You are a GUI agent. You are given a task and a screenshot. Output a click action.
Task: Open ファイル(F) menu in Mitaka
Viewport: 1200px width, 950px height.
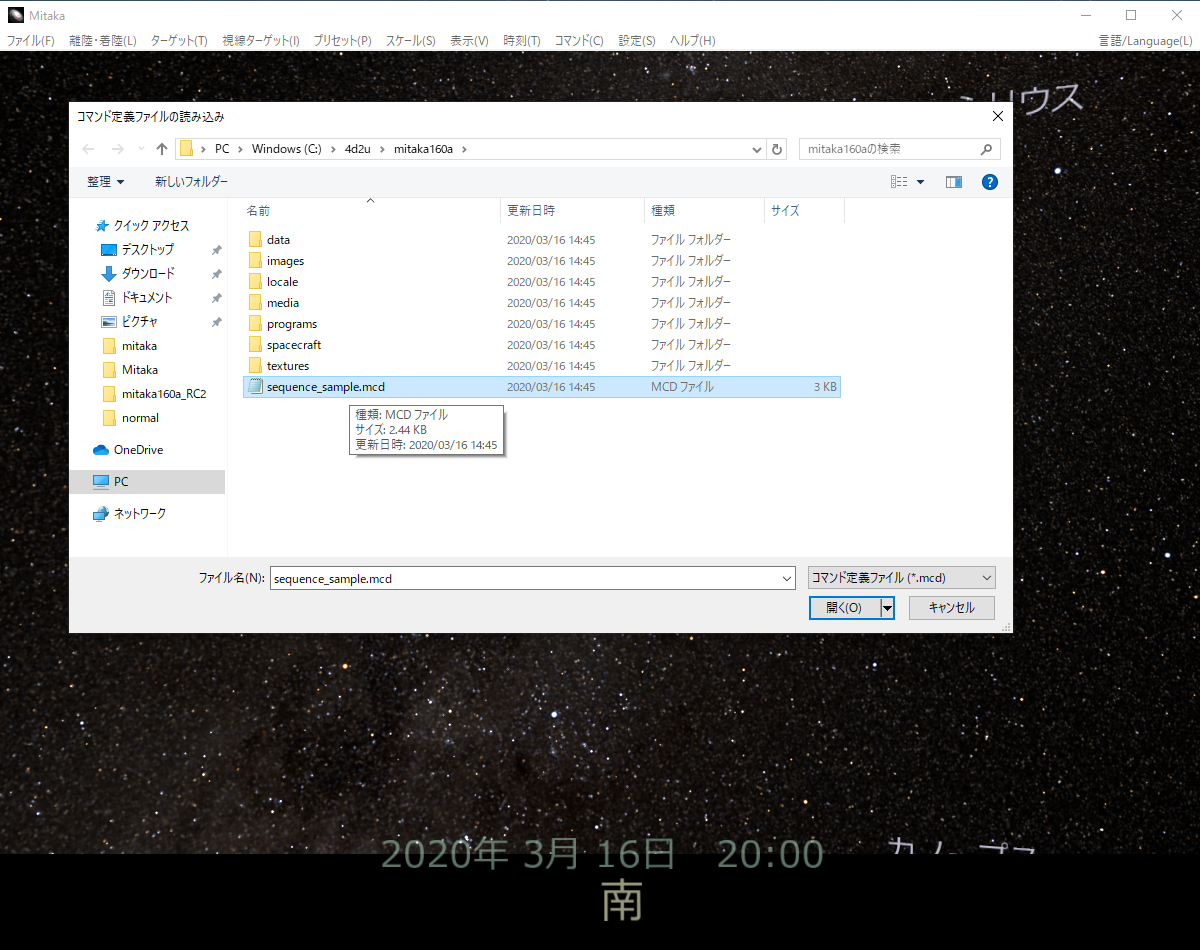tap(31, 41)
